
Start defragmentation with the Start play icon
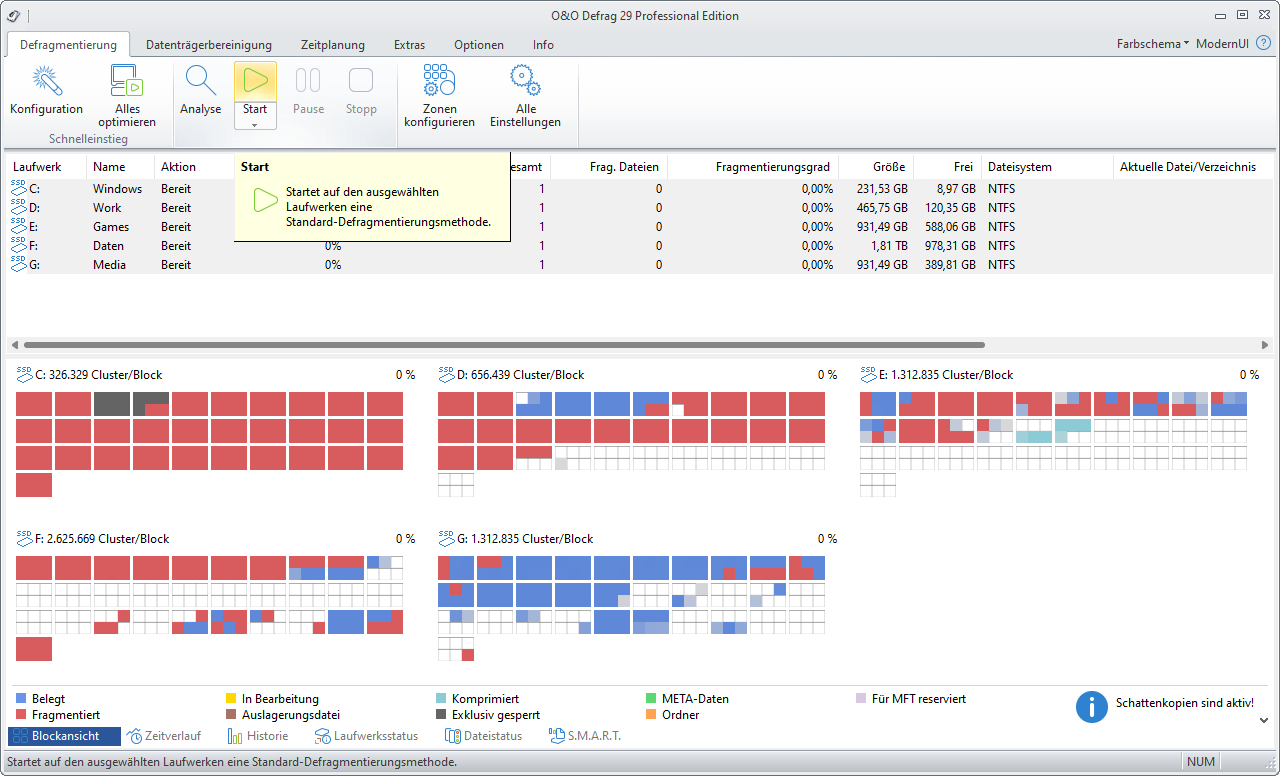(255, 81)
